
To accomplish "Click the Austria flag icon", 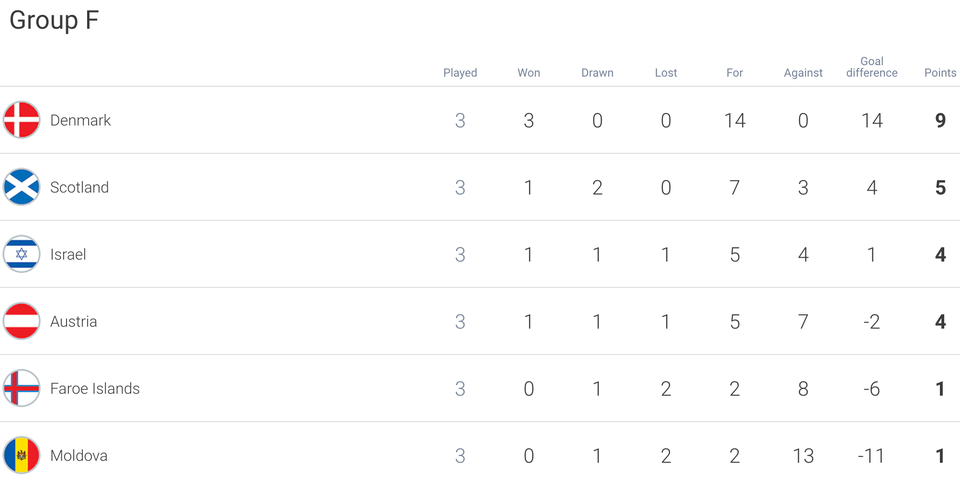I will coord(21,321).
